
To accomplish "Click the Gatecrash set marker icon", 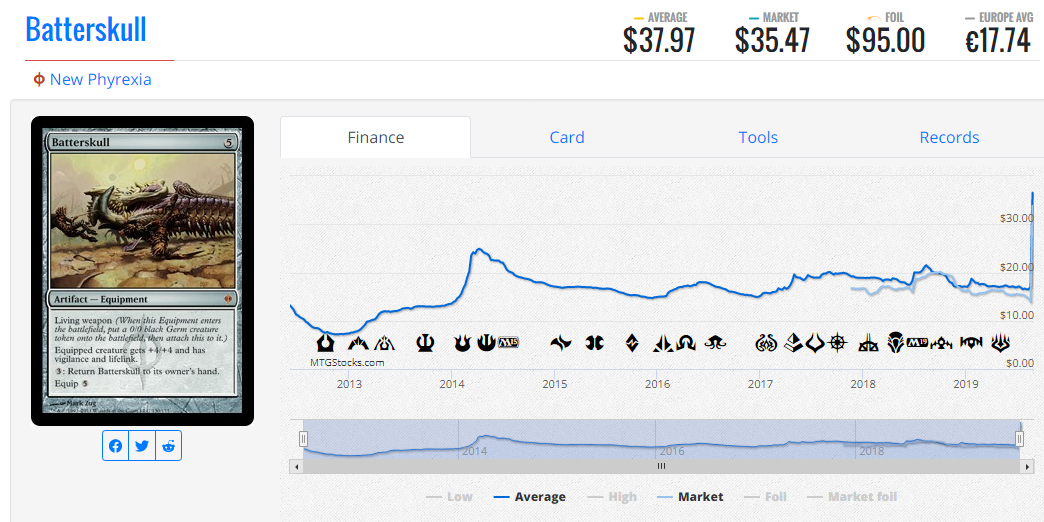I will coord(359,344).
